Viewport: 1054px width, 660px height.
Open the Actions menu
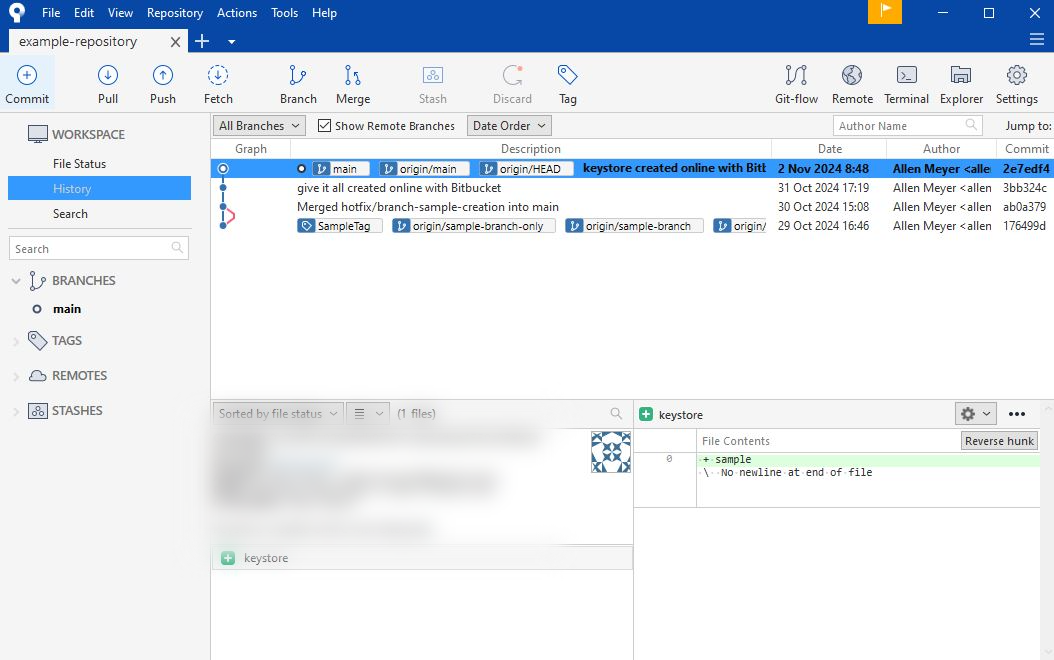[x=236, y=13]
